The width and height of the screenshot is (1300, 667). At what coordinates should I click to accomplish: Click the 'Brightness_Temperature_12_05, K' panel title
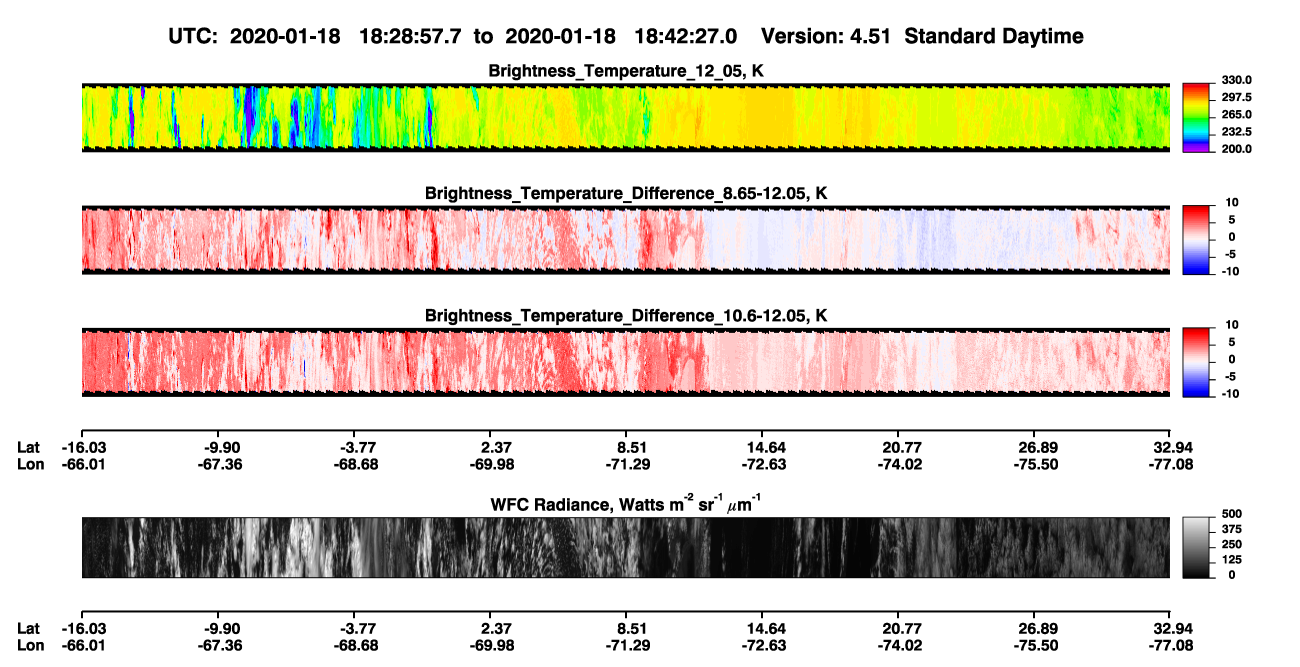coord(626,71)
